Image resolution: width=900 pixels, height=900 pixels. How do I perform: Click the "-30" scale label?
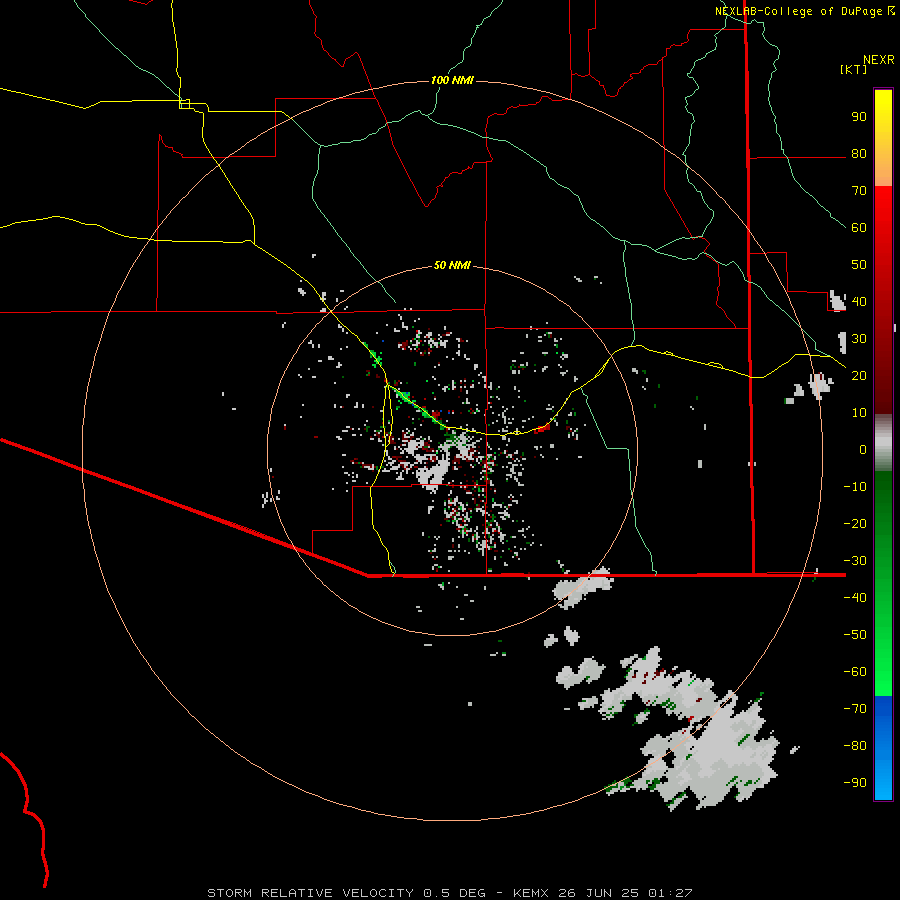pos(855,561)
